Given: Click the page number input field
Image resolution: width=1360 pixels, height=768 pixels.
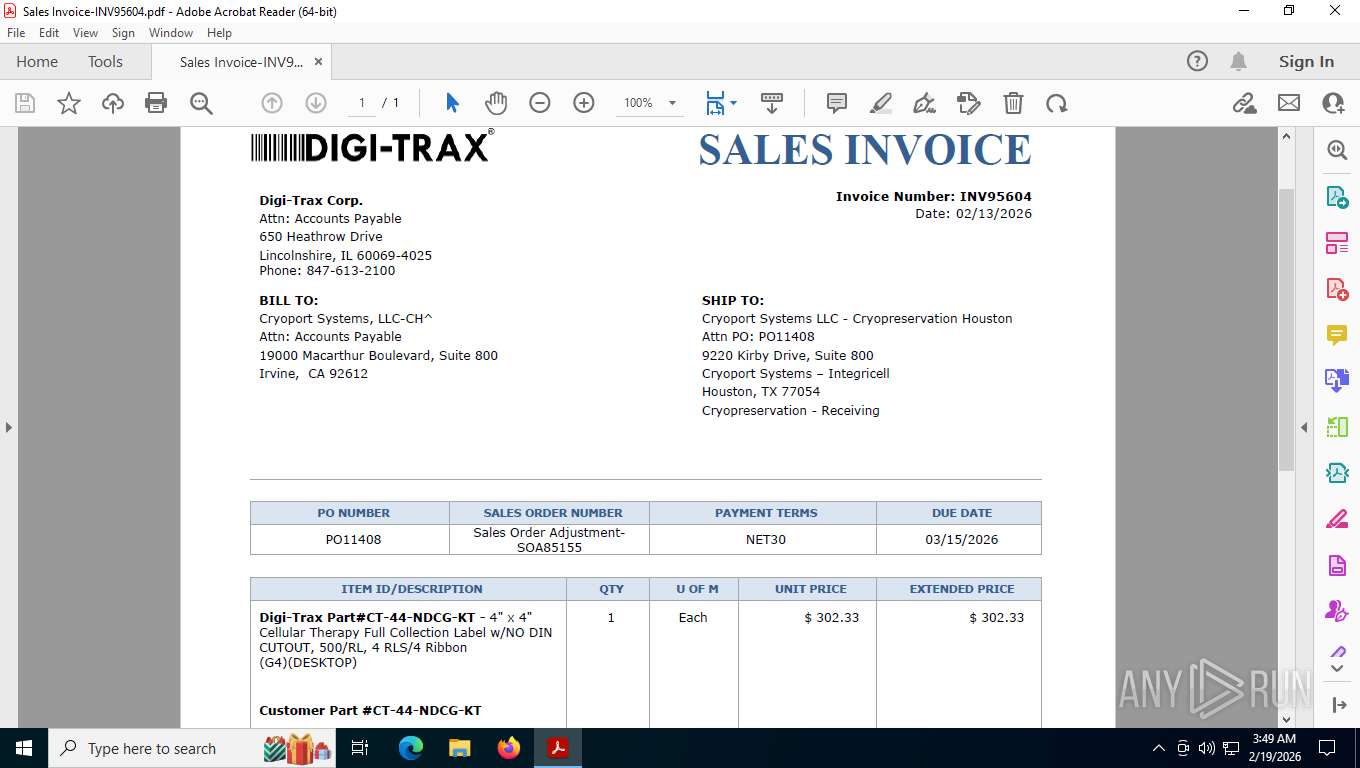Looking at the screenshot, I should click(361, 103).
